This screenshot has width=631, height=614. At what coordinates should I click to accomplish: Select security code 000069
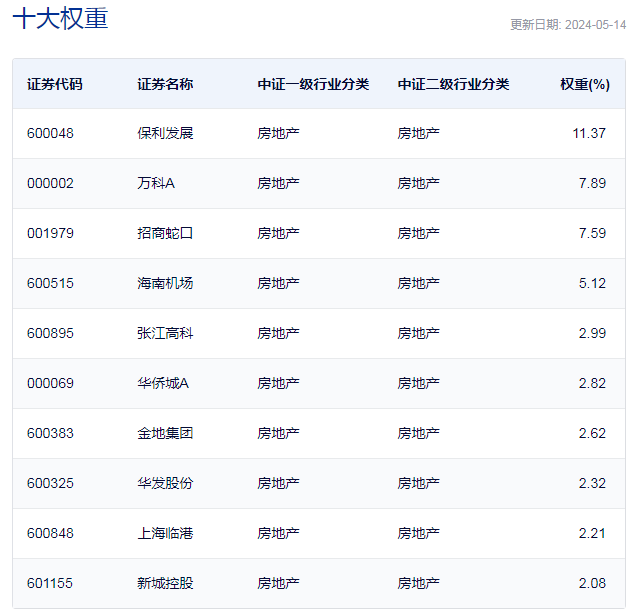(50, 383)
